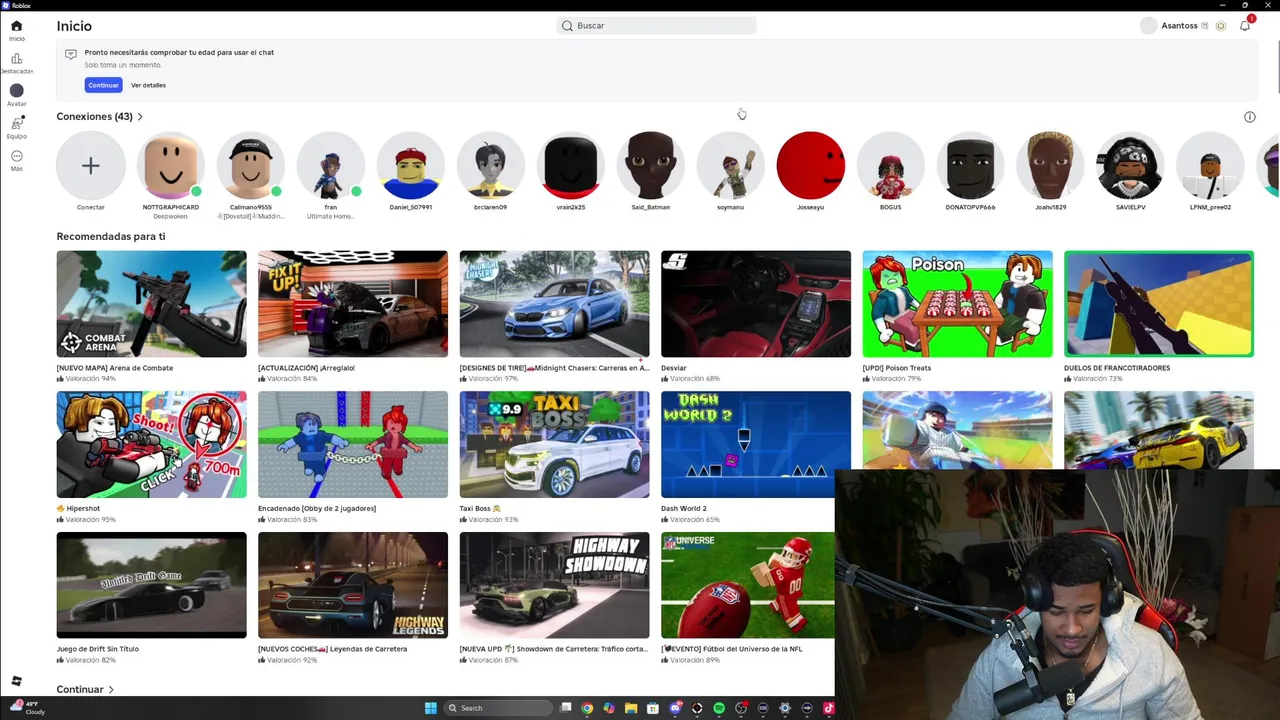This screenshot has width=1280, height=720.
Task: Open ¡Arréglalo! Fix It Up thumbnail
Action: click(x=353, y=304)
